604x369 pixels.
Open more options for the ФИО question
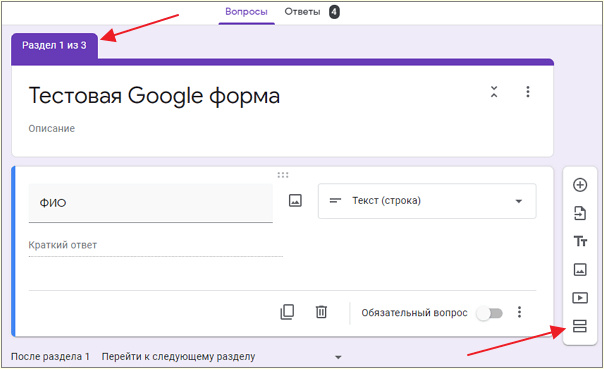coord(519,312)
